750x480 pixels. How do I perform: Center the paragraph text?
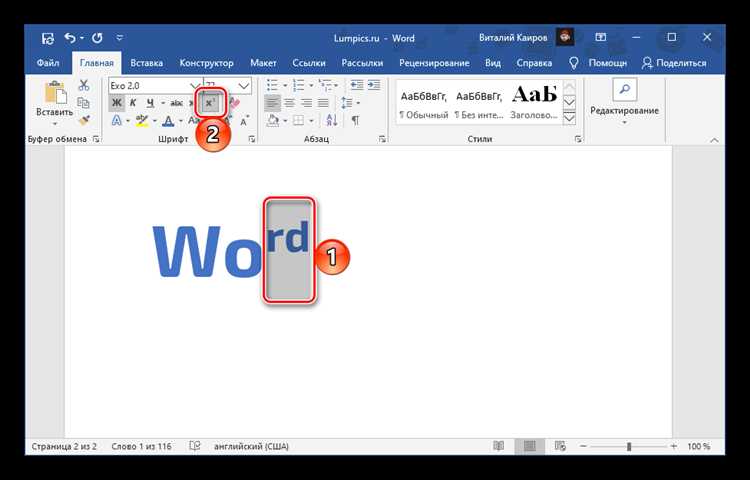[289, 103]
